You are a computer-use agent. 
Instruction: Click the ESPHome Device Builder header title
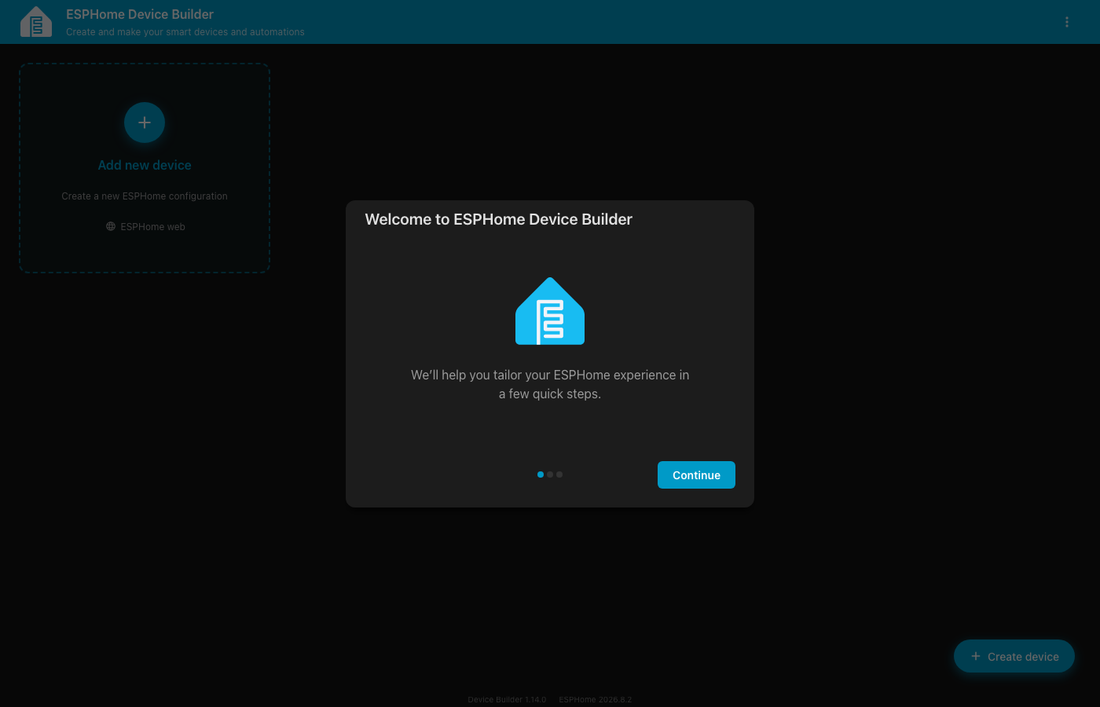click(x=140, y=14)
